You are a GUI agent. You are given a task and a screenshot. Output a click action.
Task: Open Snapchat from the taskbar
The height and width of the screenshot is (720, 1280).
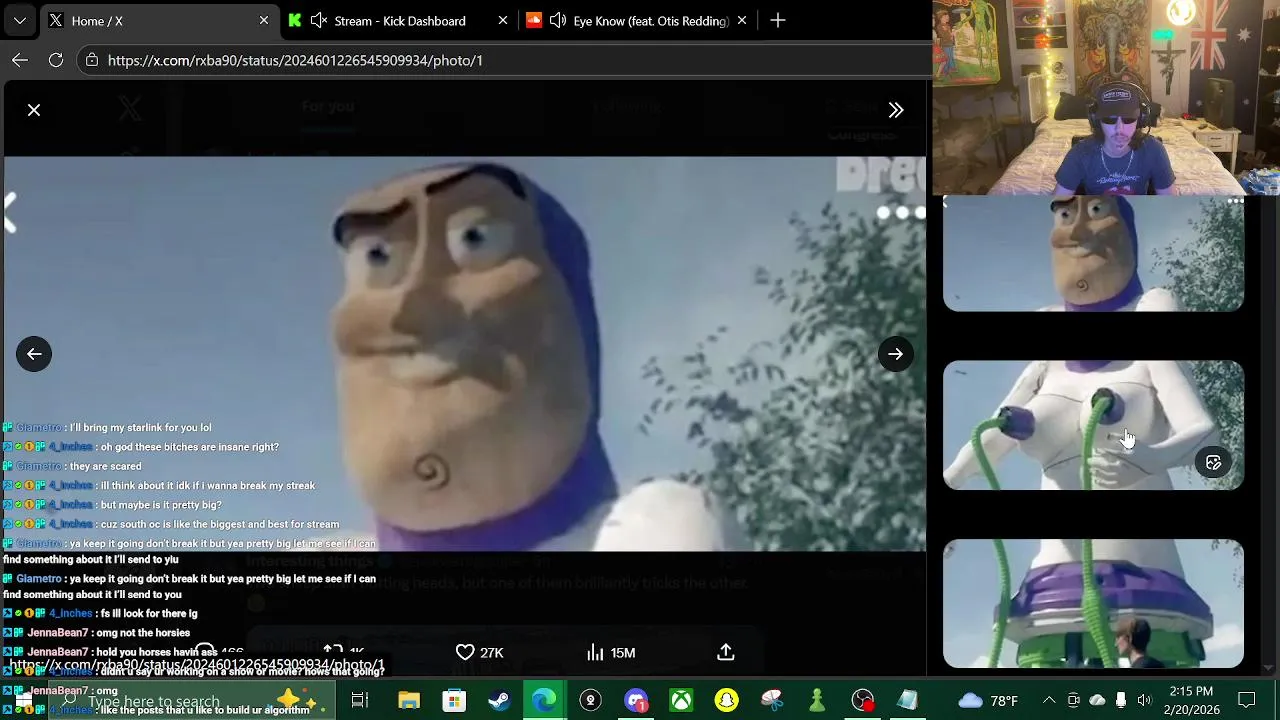pos(726,701)
